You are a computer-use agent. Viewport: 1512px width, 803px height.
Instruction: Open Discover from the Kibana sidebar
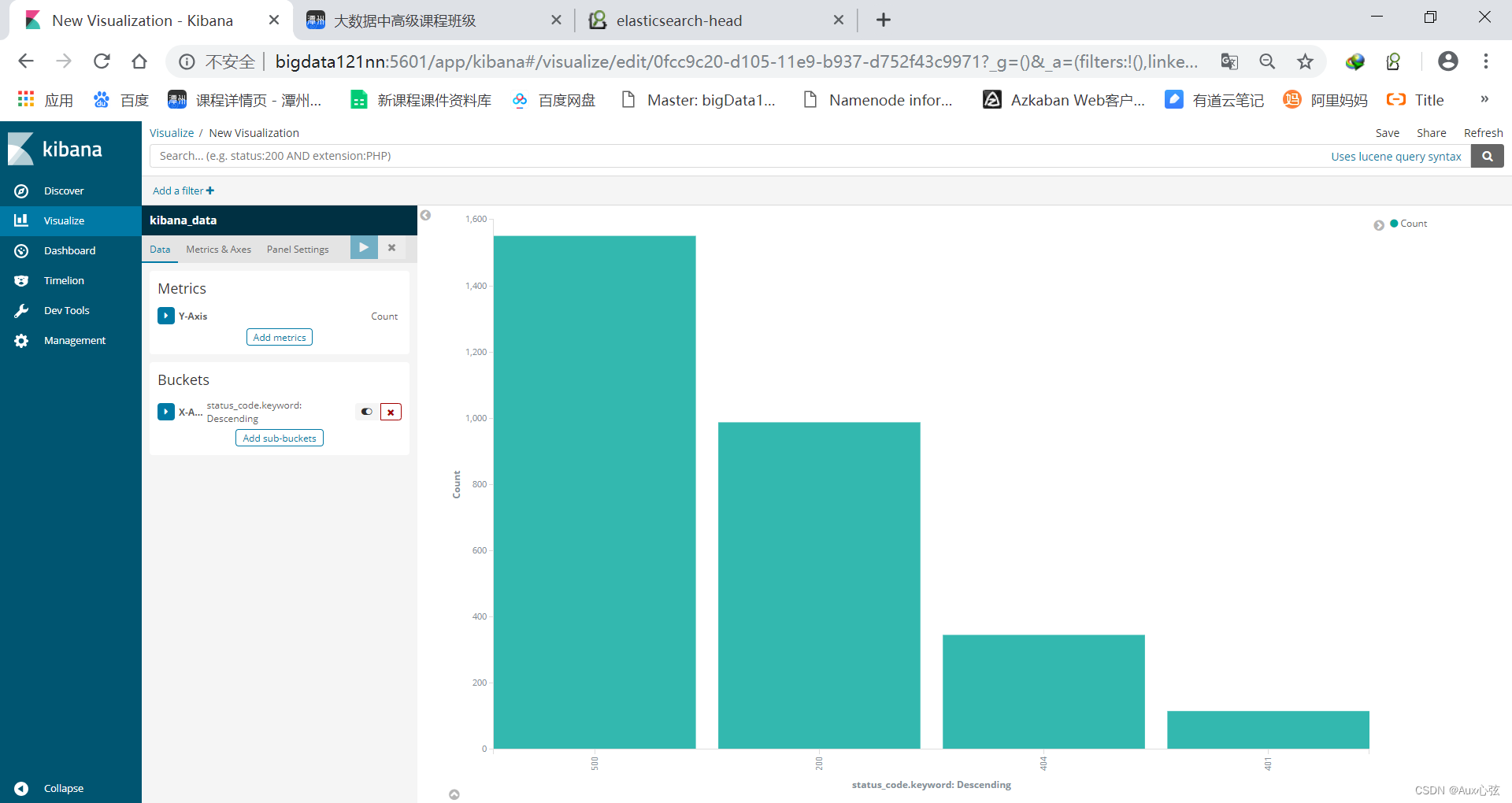(x=64, y=191)
